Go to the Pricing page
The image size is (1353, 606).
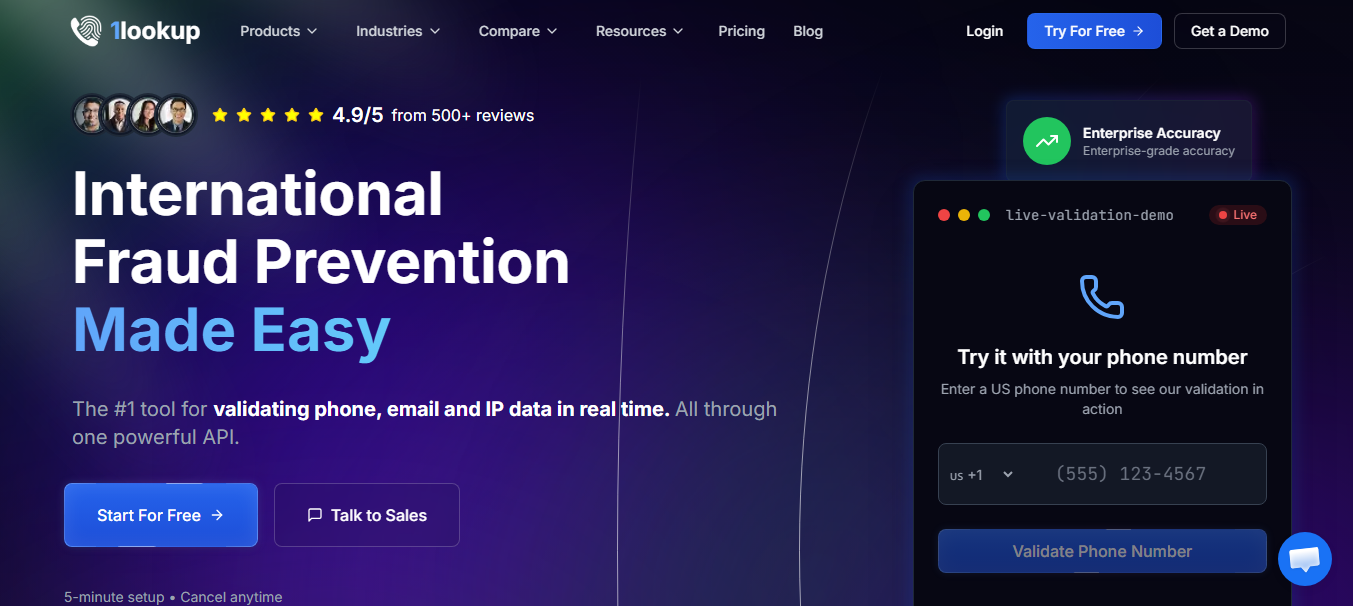pyautogui.click(x=741, y=31)
